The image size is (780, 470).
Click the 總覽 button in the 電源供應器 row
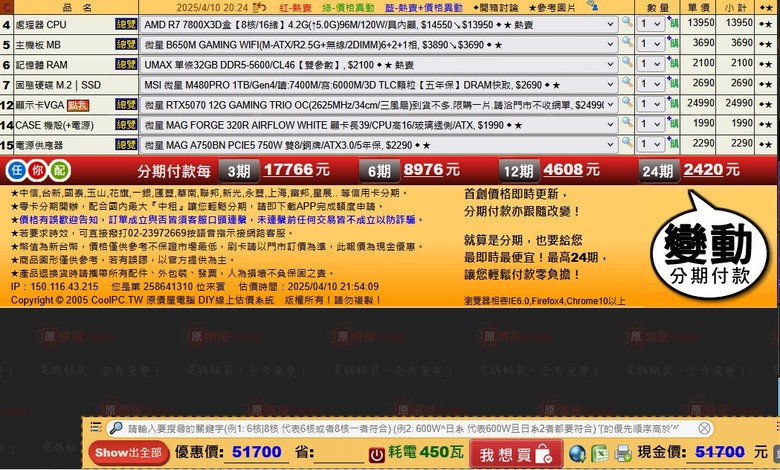[126, 145]
